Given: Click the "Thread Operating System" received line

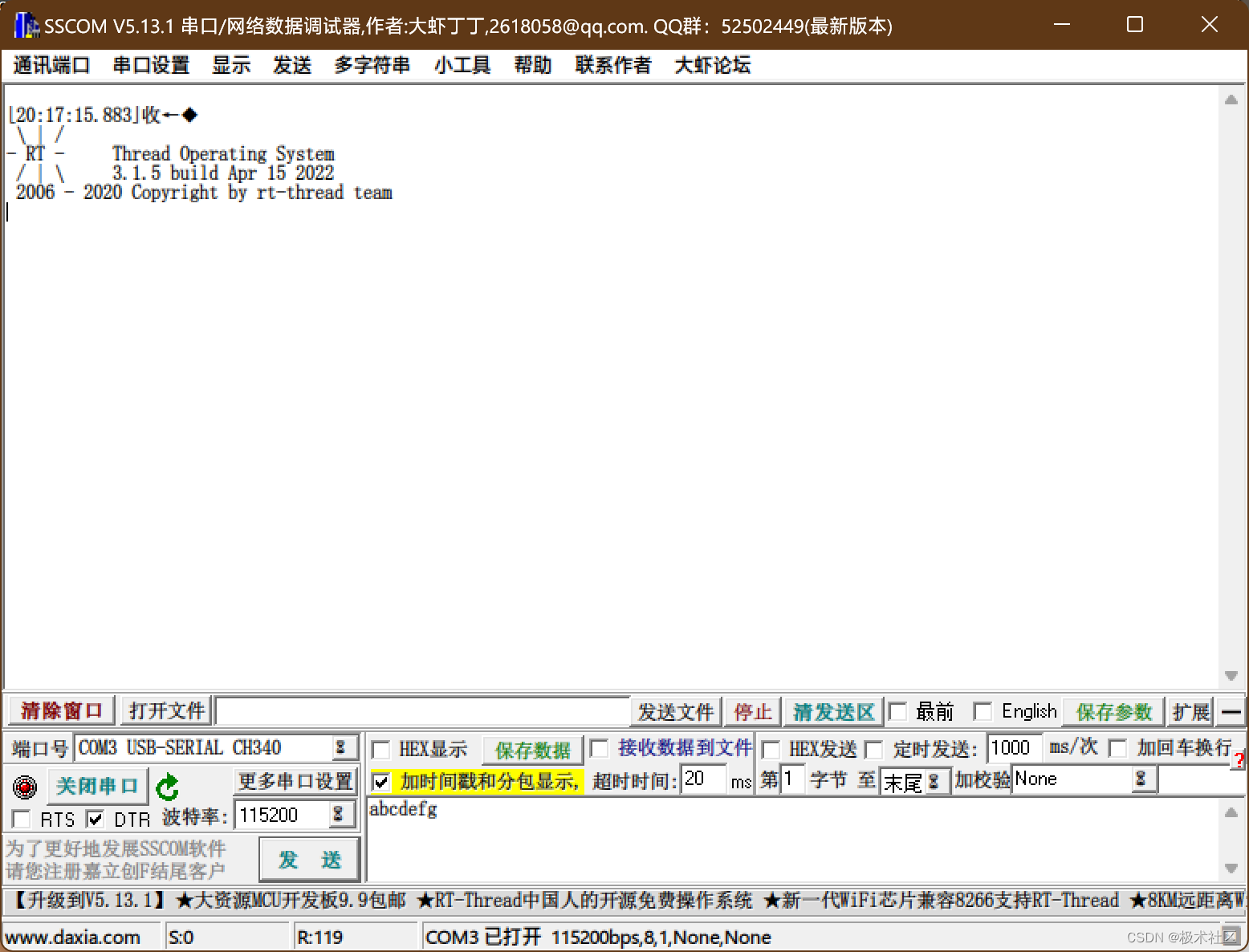Looking at the screenshot, I should pyautogui.click(x=223, y=153).
